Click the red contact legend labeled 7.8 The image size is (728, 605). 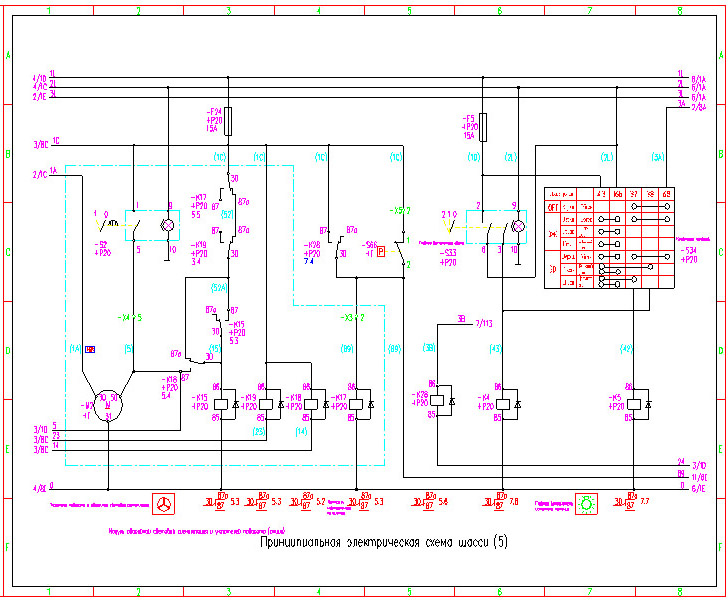pos(500,502)
